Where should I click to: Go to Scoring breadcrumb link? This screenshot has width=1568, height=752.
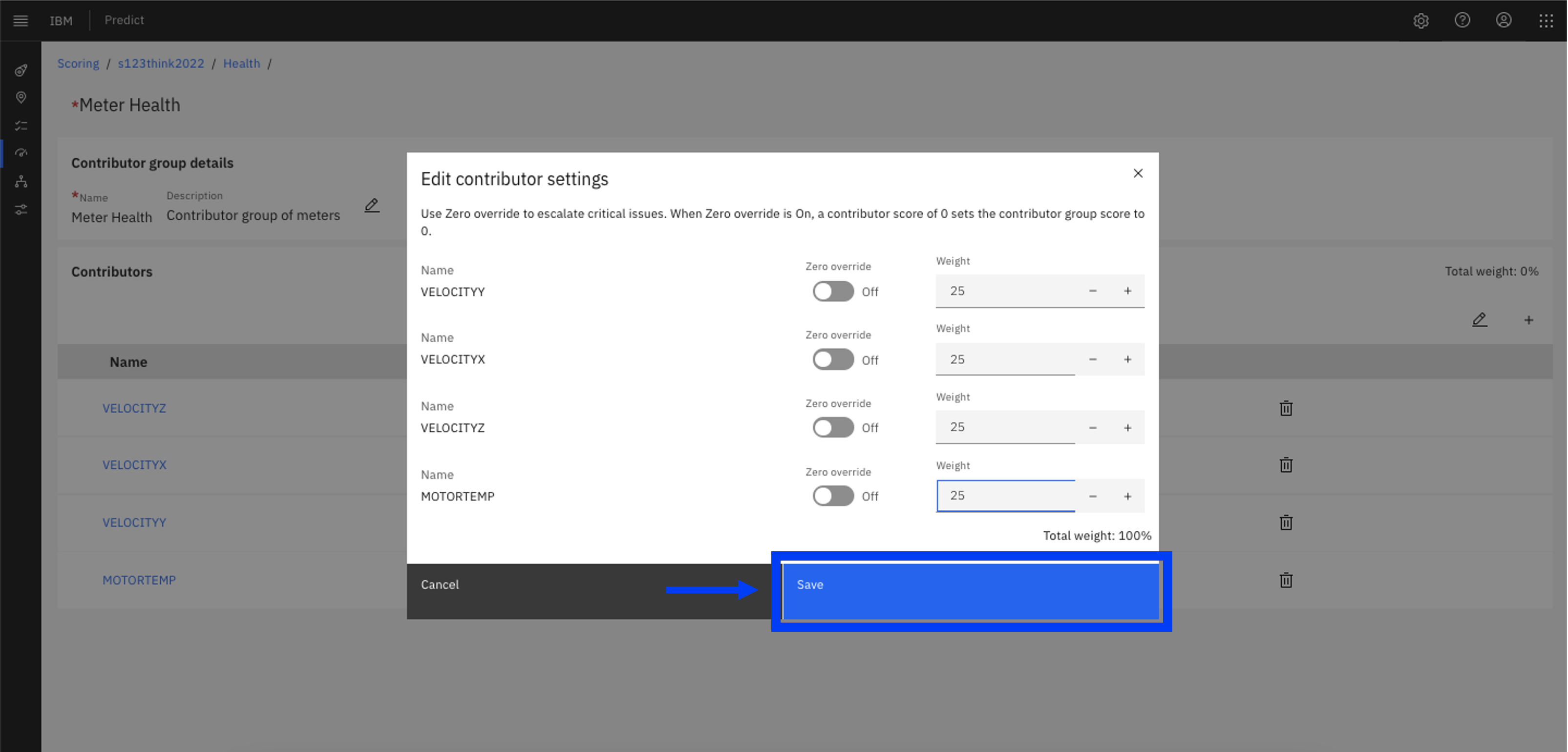[78, 63]
